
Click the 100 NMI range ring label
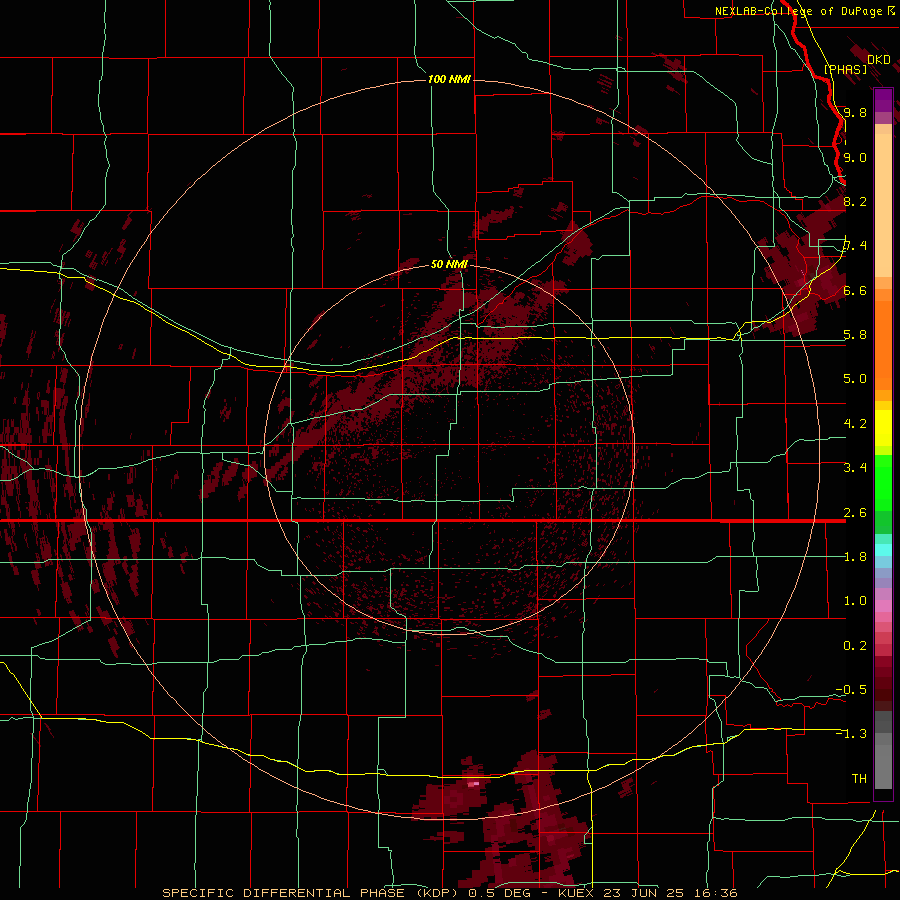coord(449,79)
